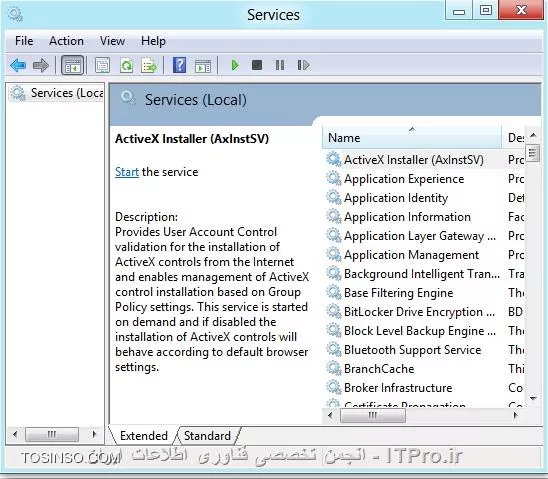
Task: Click the services list horizontal scroll right arrow
Action: (515, 415)
